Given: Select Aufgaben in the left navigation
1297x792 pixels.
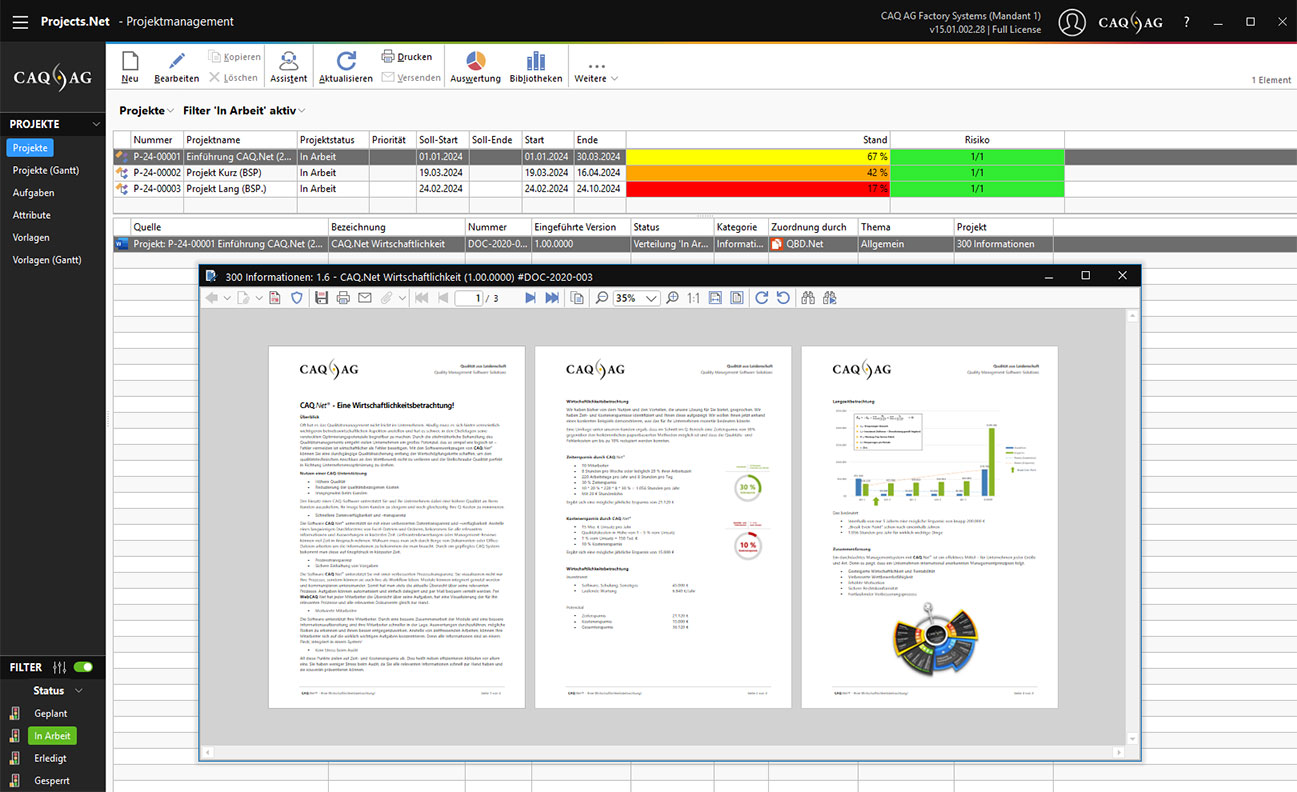Looking at the screenshot, I should [x=33, y=193].
